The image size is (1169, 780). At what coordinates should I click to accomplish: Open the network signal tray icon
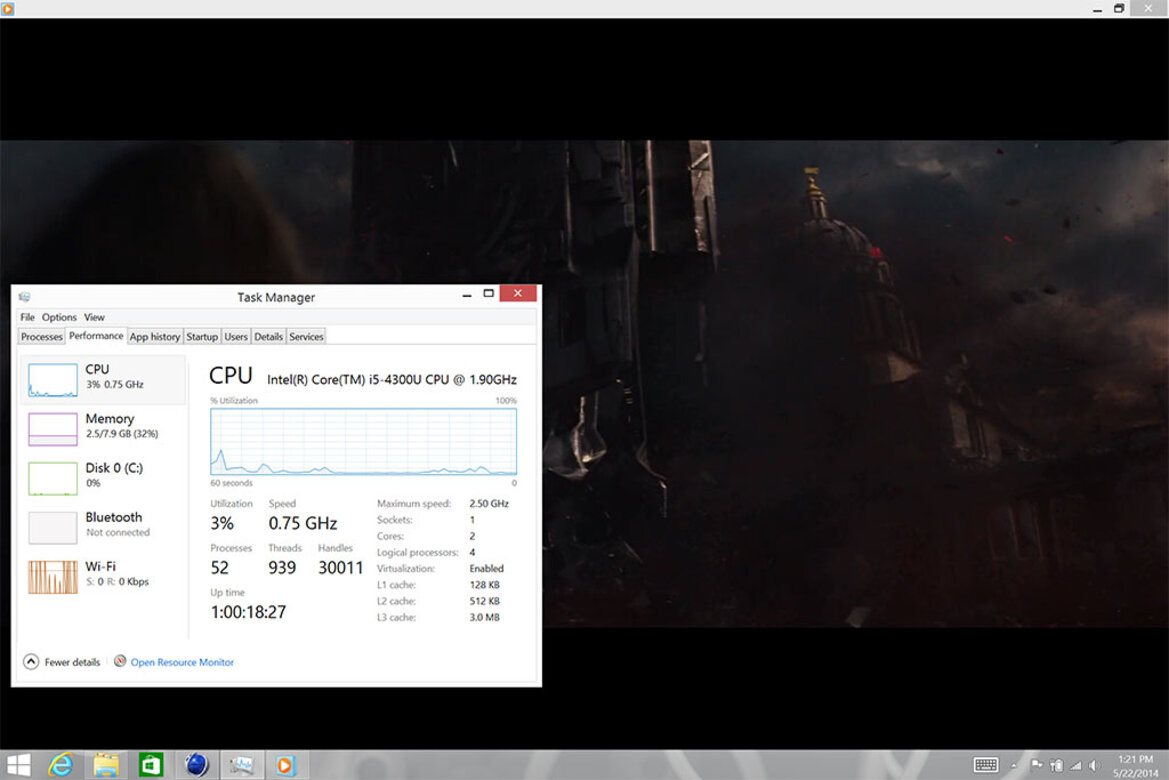[1076, 765]
